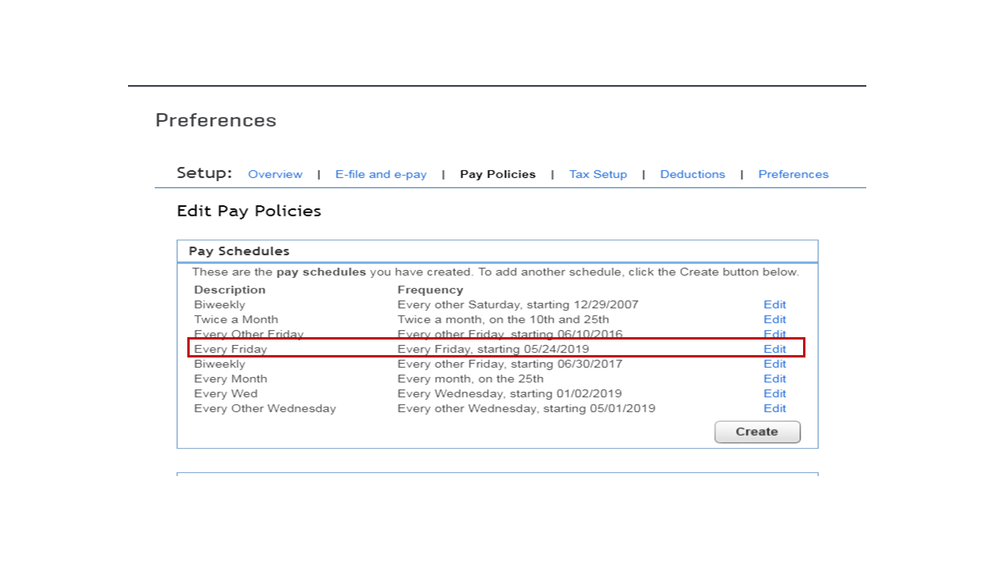Select the Pay Schedules panel header
Image resolution: width=999 pixels, height=562 pixels.
pyautogui.click(x=239, y=251)
